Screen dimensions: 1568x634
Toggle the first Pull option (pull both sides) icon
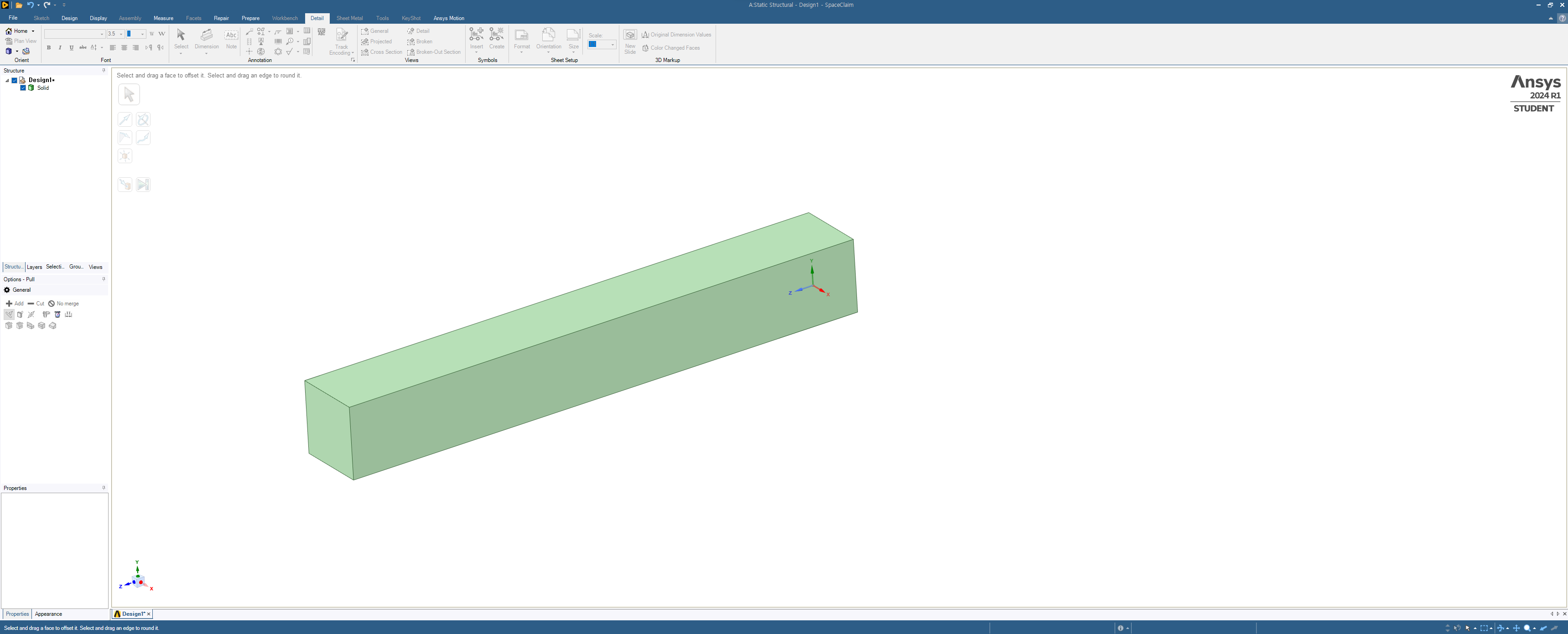coord(9,314)
